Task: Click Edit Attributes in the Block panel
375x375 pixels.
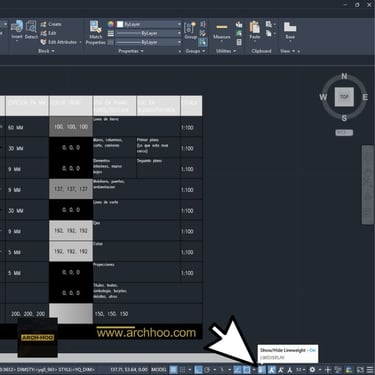Action: click(x=59, y=42)
